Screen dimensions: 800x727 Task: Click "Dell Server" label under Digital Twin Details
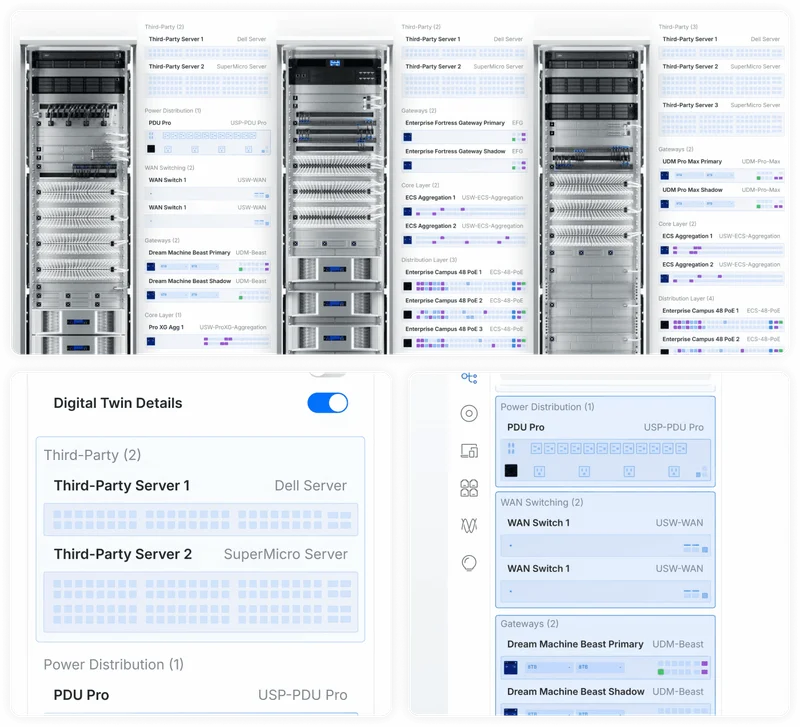point(311,485)
